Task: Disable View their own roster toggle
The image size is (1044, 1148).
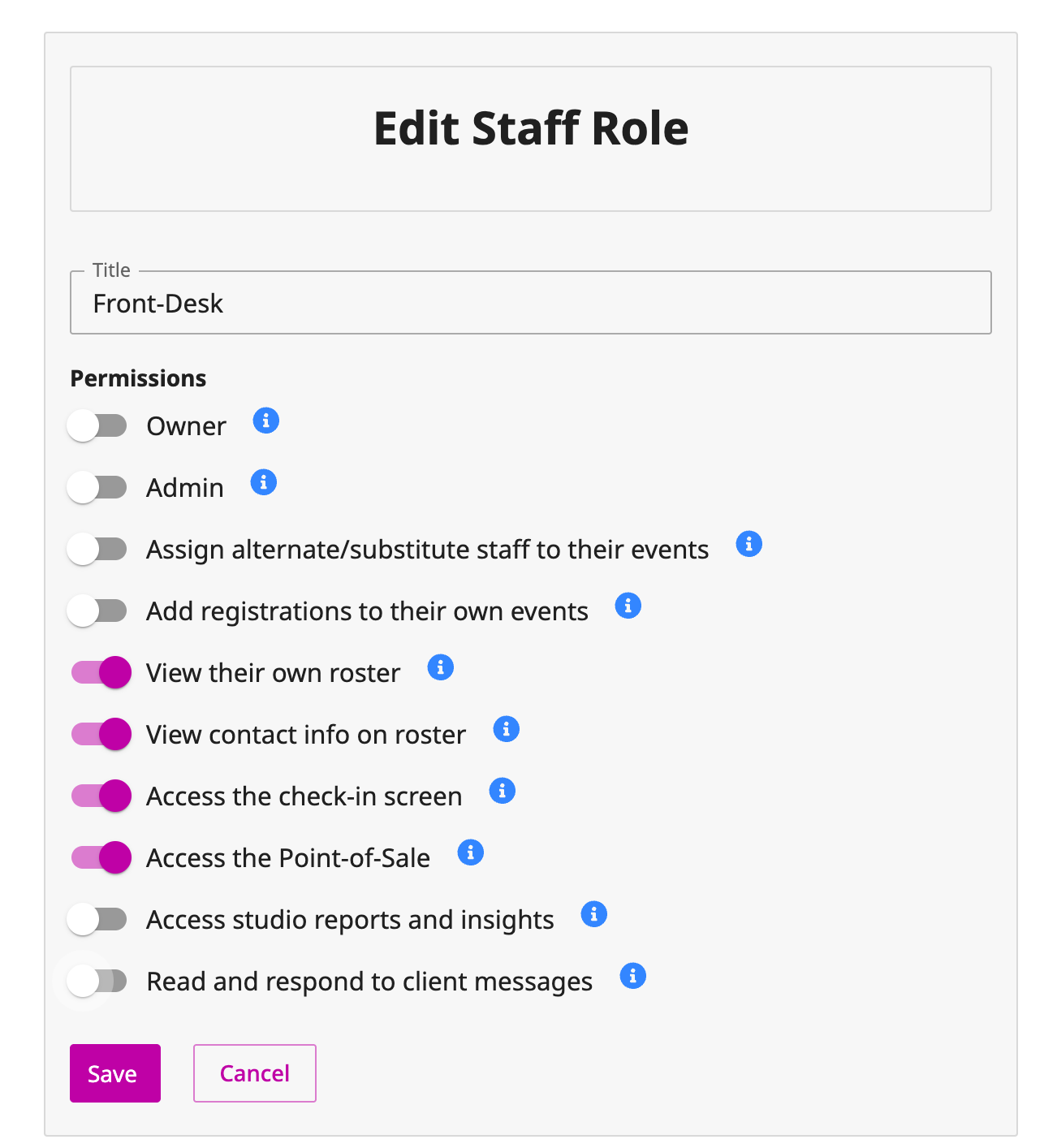Action: click(x=101, y=672)
